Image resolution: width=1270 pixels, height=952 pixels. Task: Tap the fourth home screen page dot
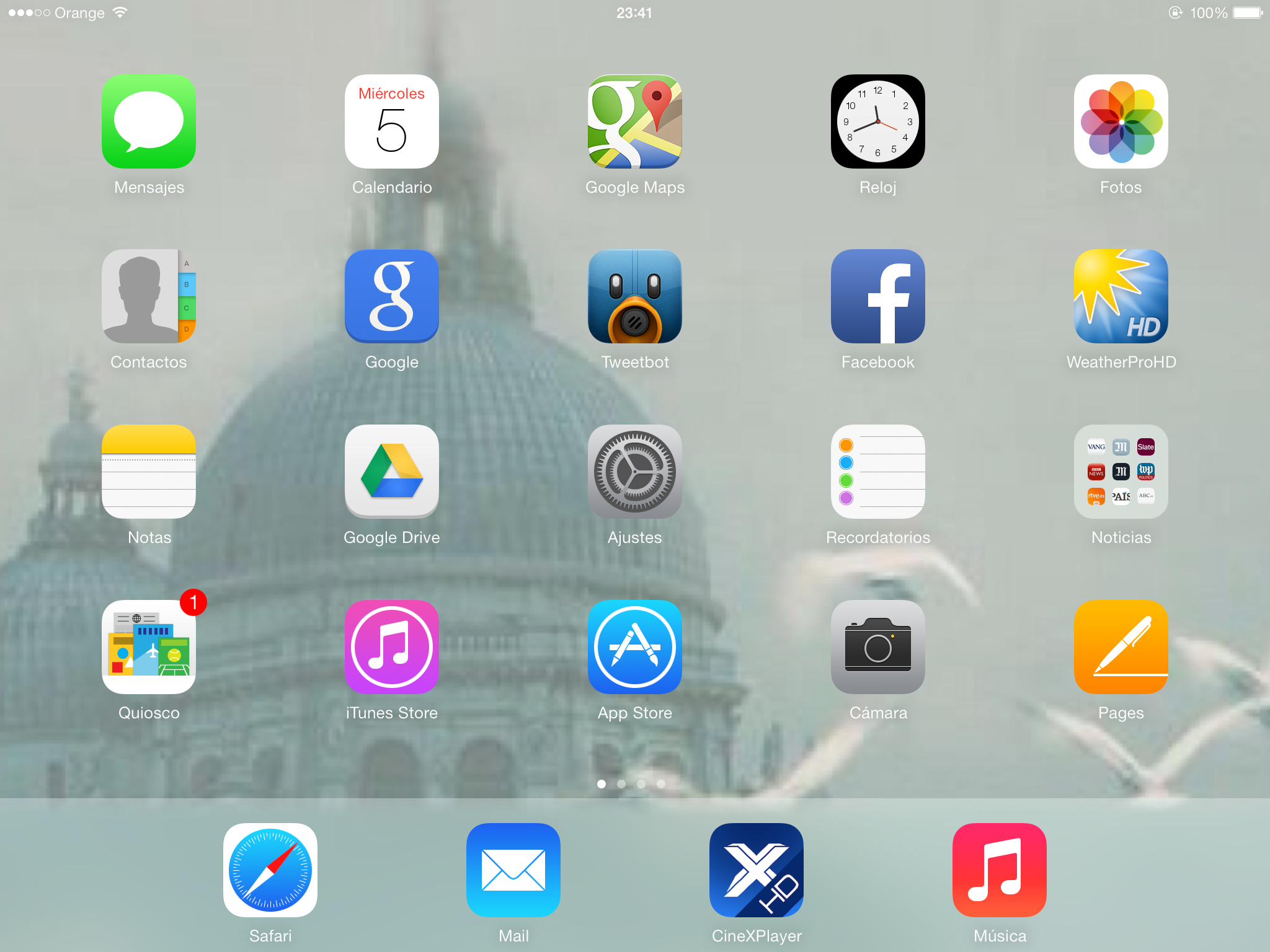[661, 784]
